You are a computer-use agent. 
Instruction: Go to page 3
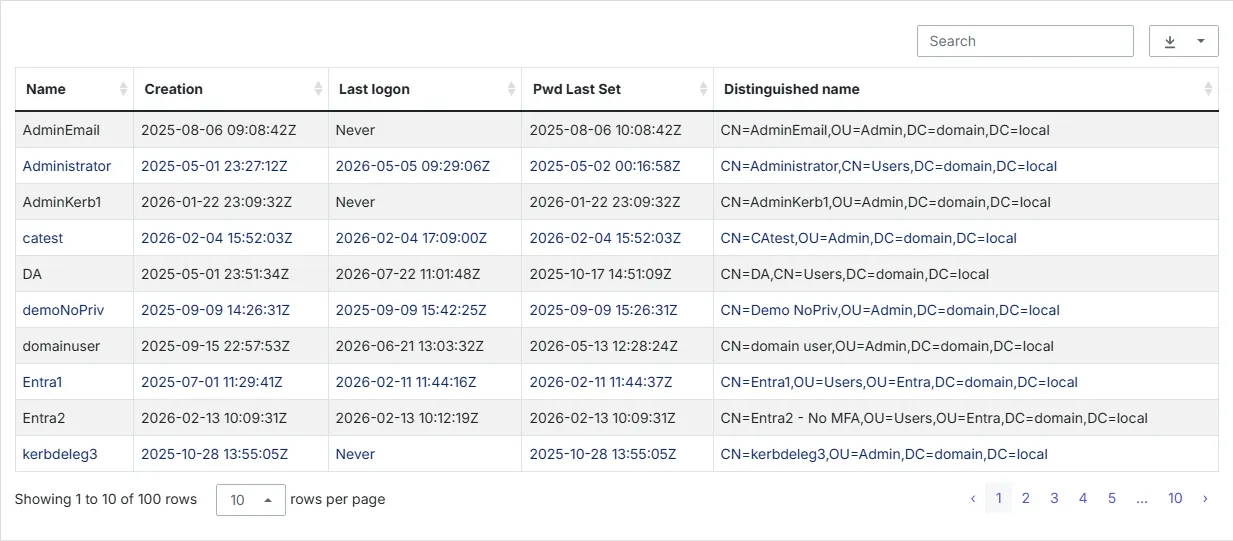[x=1054, y=498]
